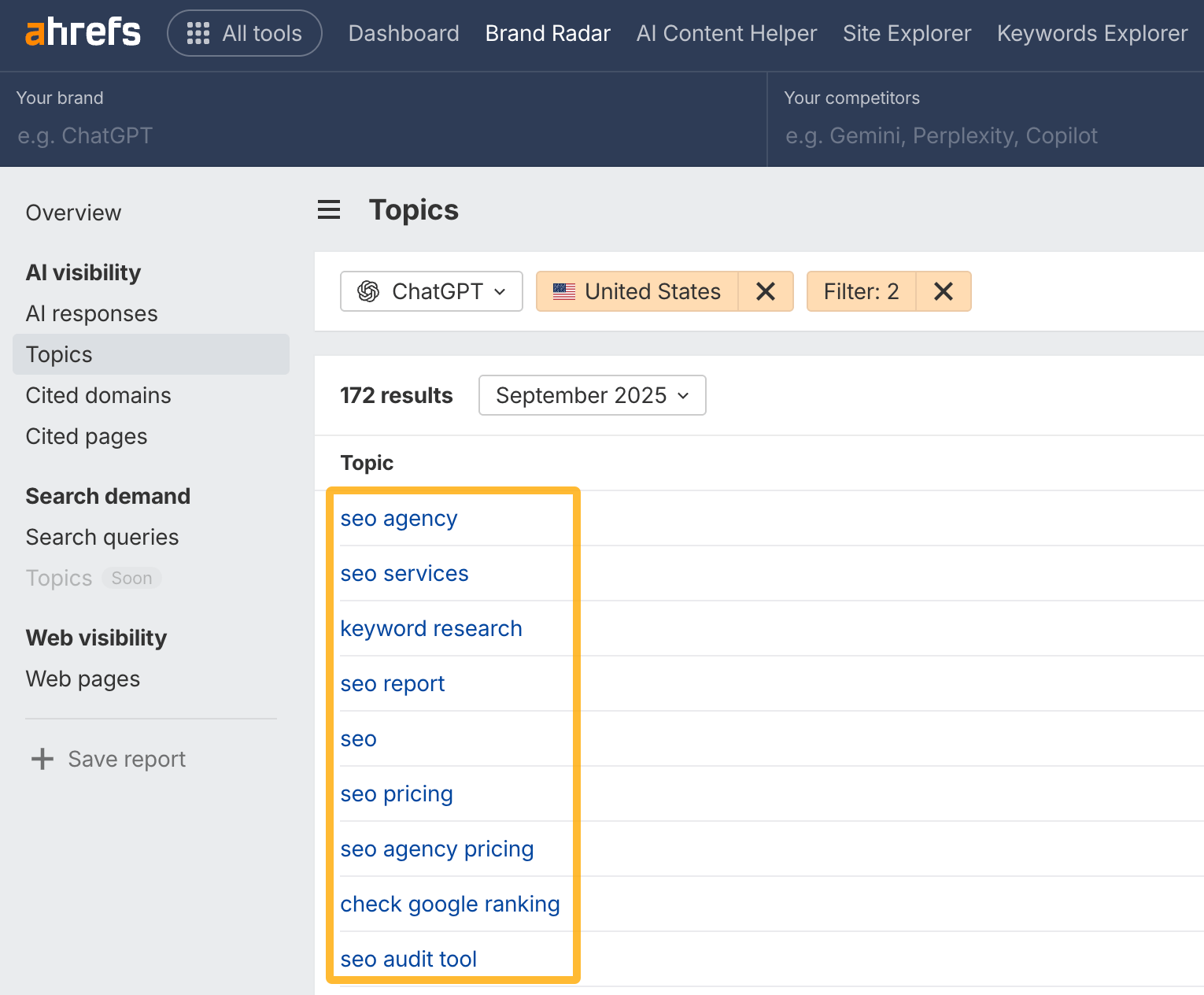Switch to the Brand Radar tab
Image resolution: width=1204 pixels, height=995 pixels.
pyautogui.click(x=548, y=33)
